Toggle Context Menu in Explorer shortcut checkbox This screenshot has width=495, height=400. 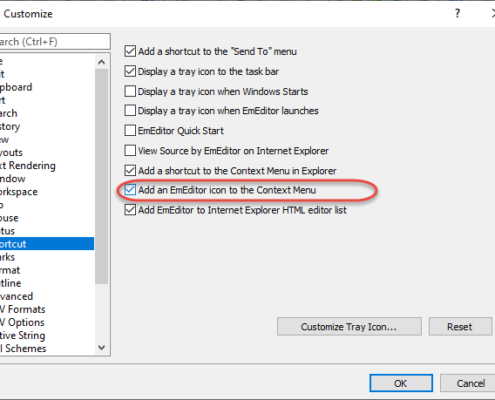130,170
